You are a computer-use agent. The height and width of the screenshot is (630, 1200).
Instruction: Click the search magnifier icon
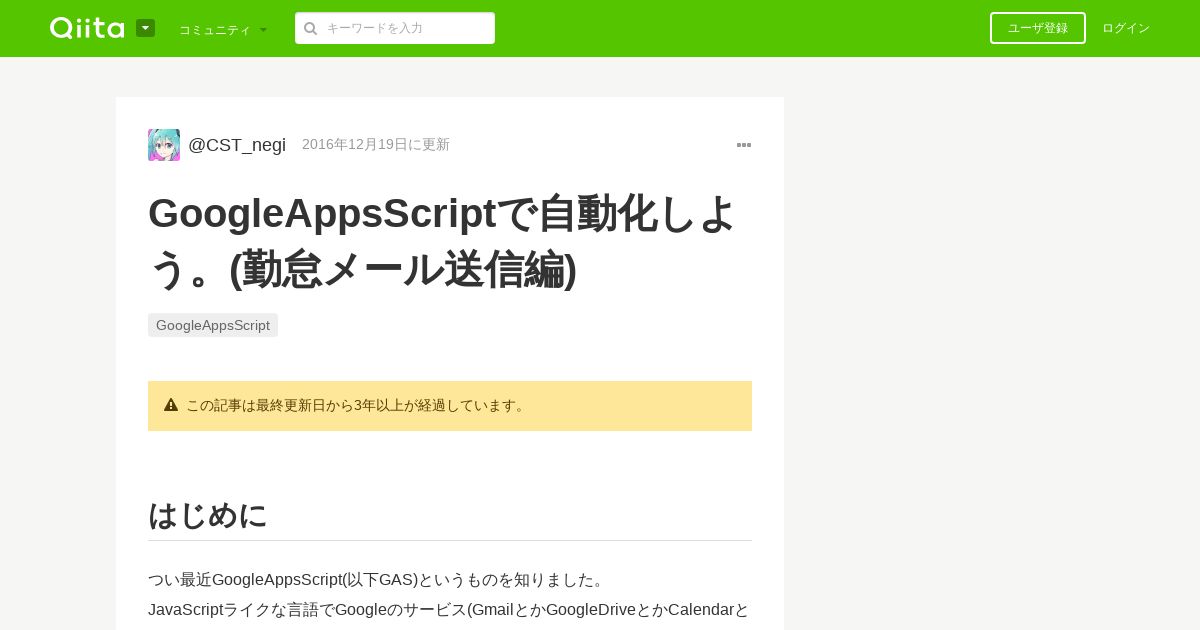pyautogui.click(x=311, y=28)
